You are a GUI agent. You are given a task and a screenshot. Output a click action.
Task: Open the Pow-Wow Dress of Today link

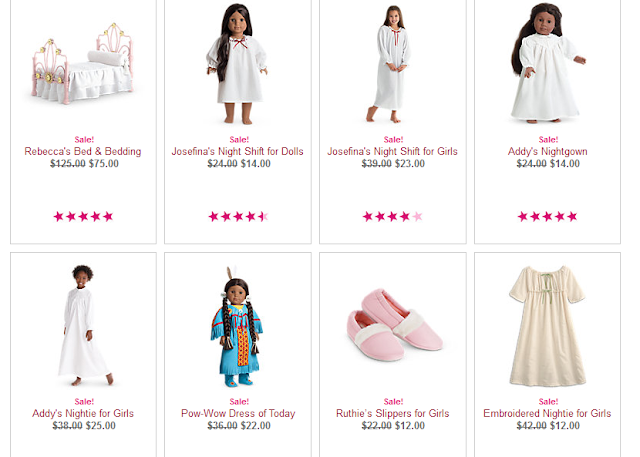(238, 414)
